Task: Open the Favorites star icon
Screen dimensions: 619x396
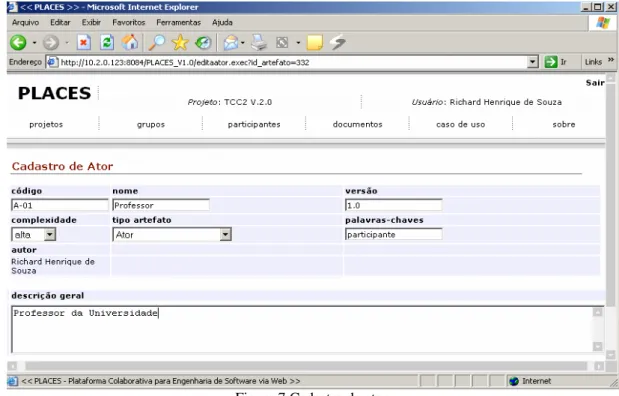Action: pos(180,42)
